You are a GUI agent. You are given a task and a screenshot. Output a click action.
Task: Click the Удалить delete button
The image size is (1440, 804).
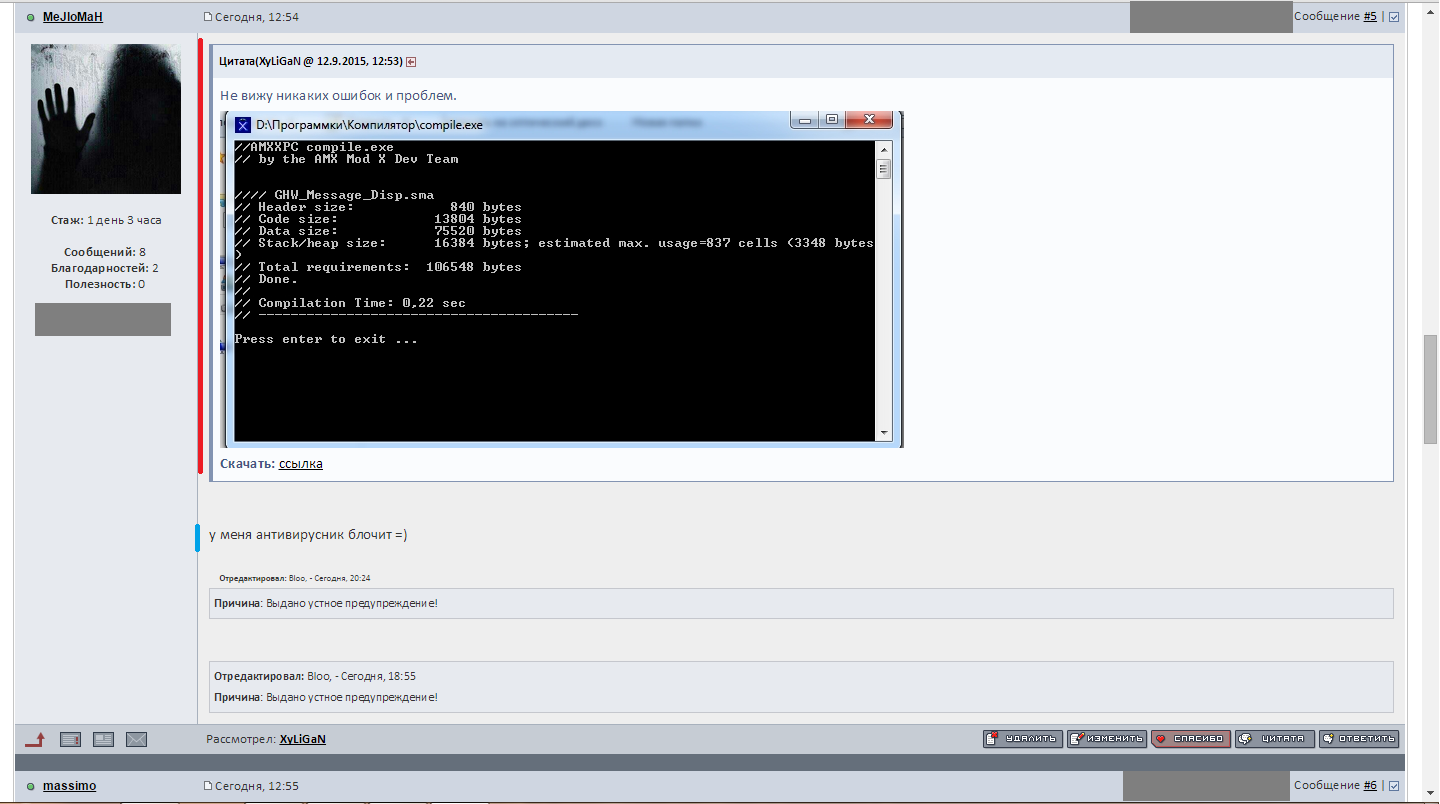[1023, 739]
